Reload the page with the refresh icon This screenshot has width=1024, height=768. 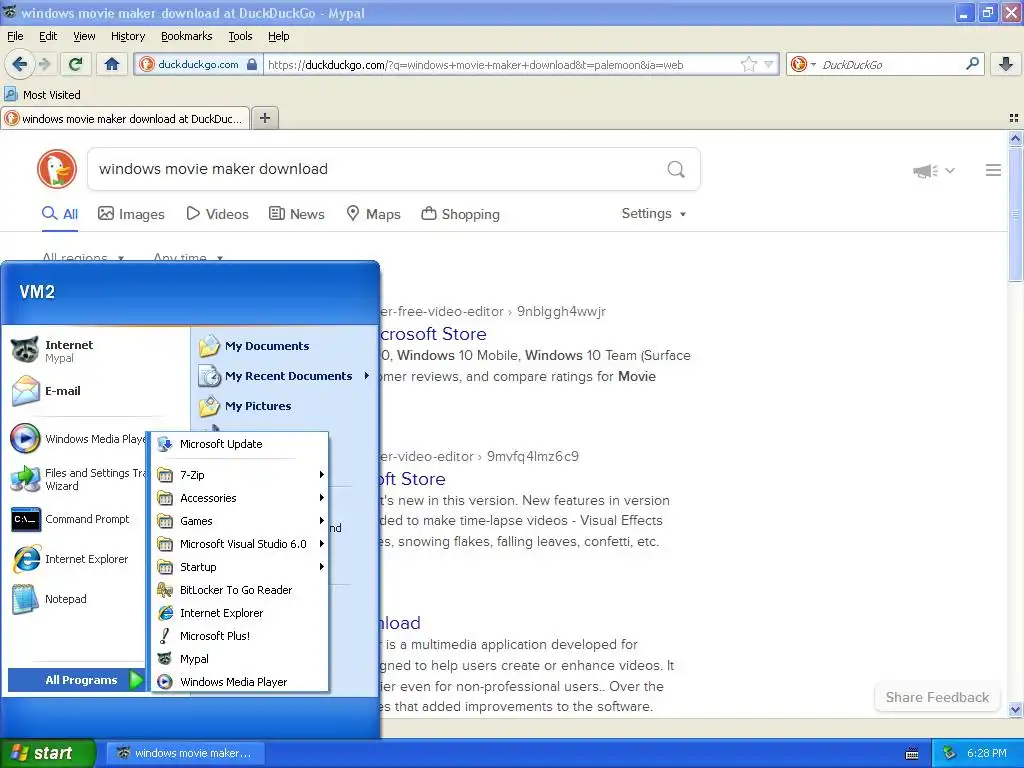click(x=76, y=64)
